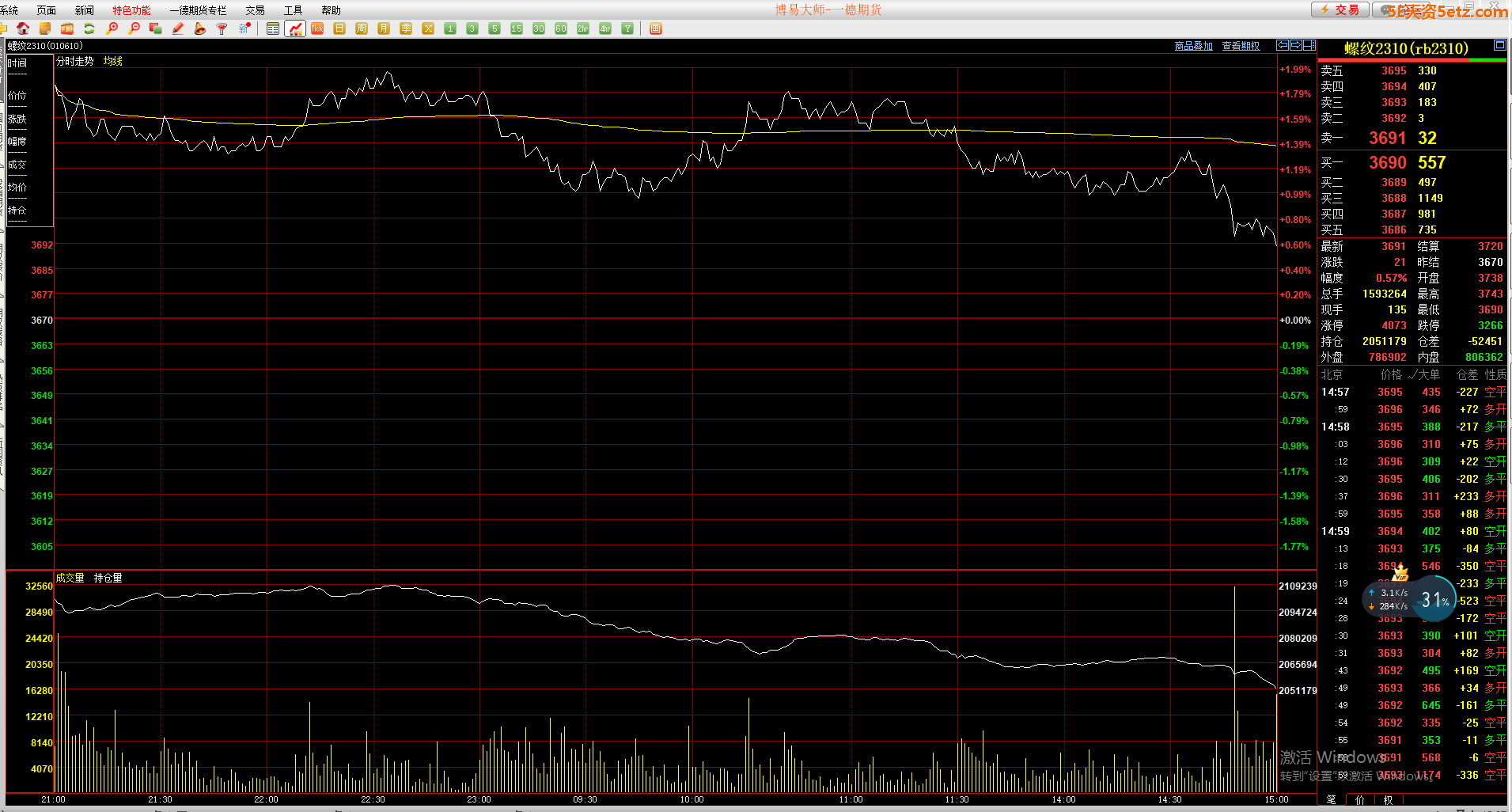This screenshot has height=812, width=1512.
Task: Select the 30-minute period button
Action: [x=539, y=28]
